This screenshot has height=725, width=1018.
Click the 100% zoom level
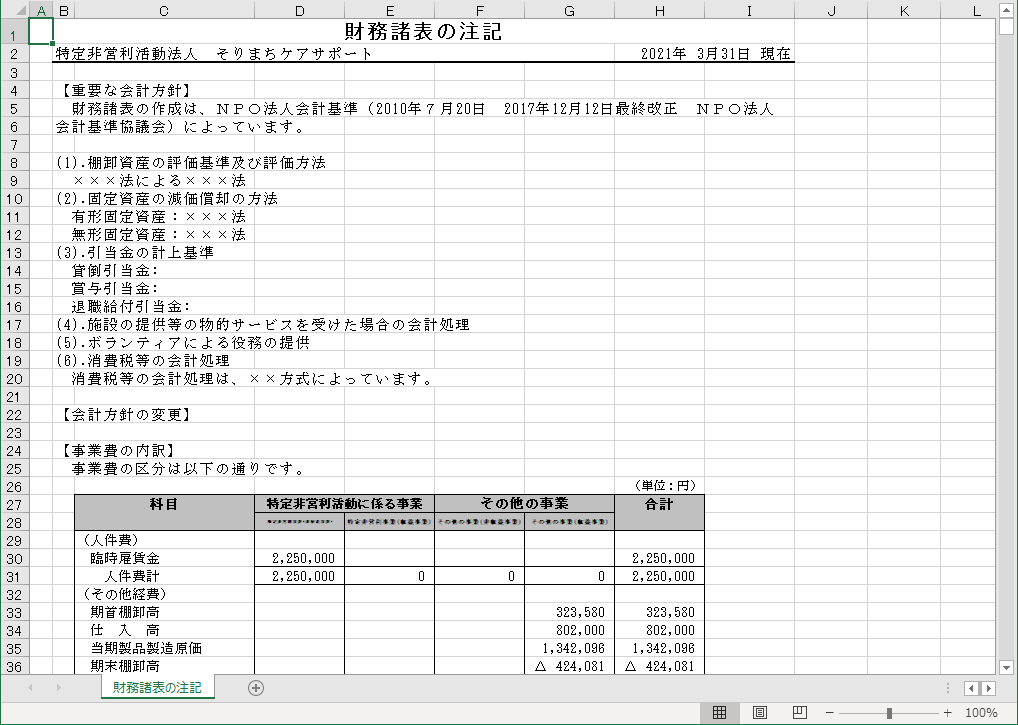tap(981, 713)
